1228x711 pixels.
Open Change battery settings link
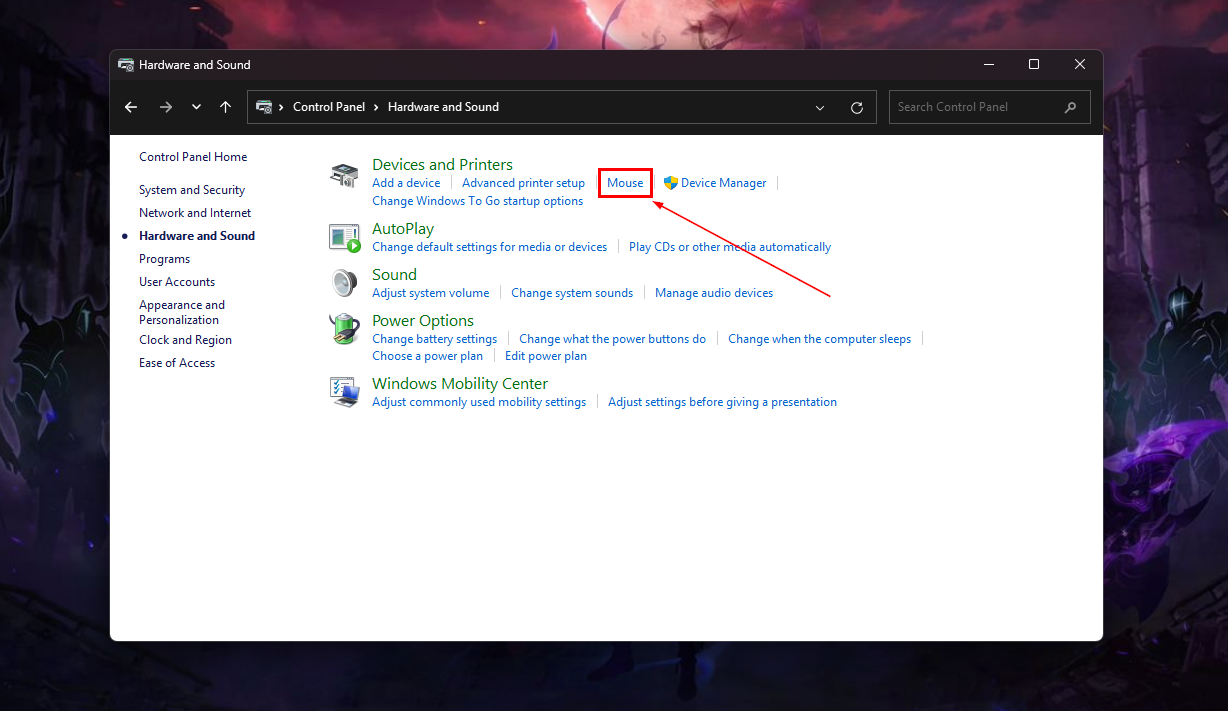434,339
